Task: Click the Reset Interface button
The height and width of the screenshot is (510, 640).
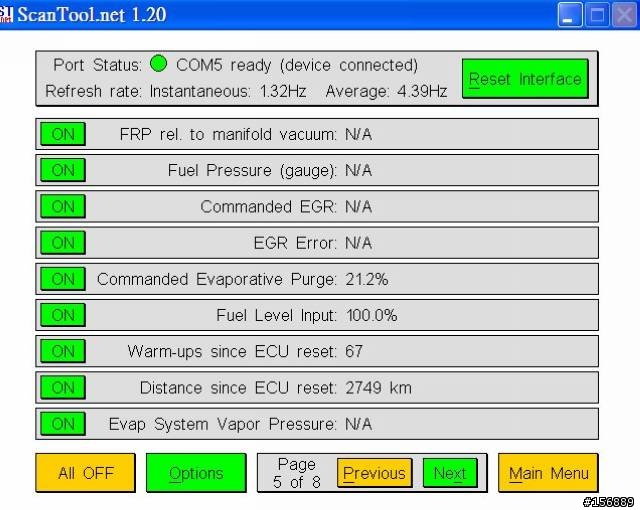Action: tap(525, 79)
